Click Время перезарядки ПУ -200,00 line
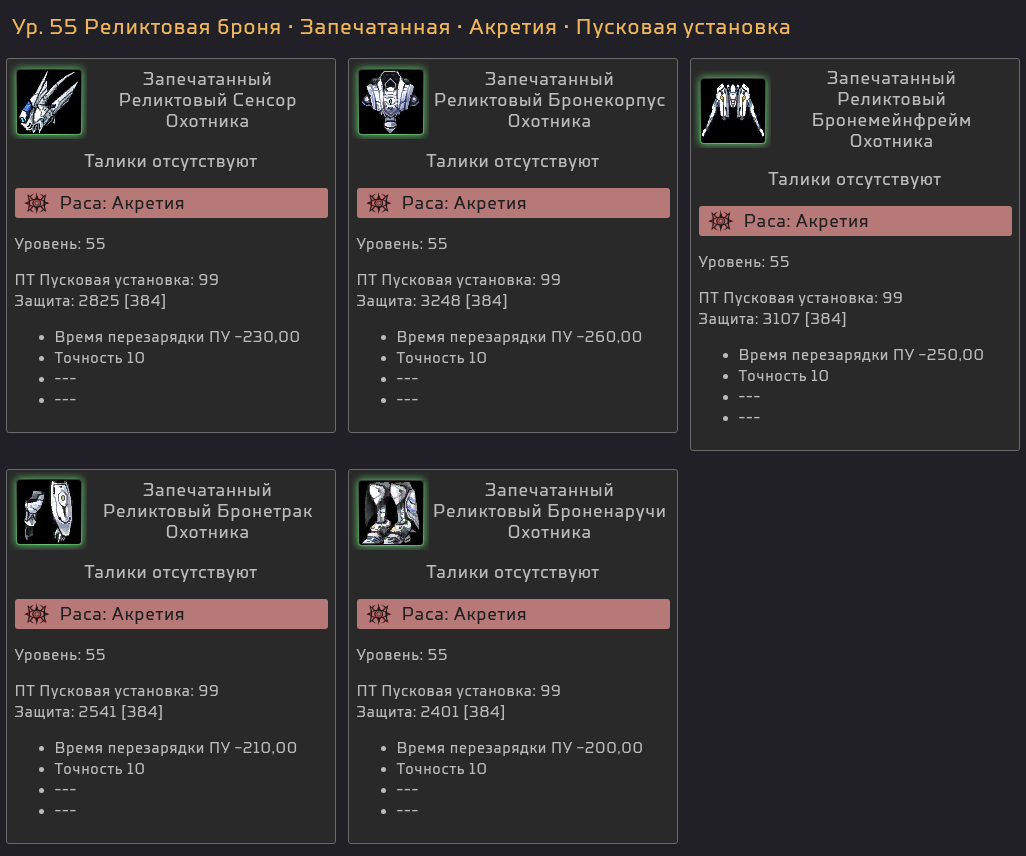The height and width of the screenshot is (856, 1026). point(520,748)
